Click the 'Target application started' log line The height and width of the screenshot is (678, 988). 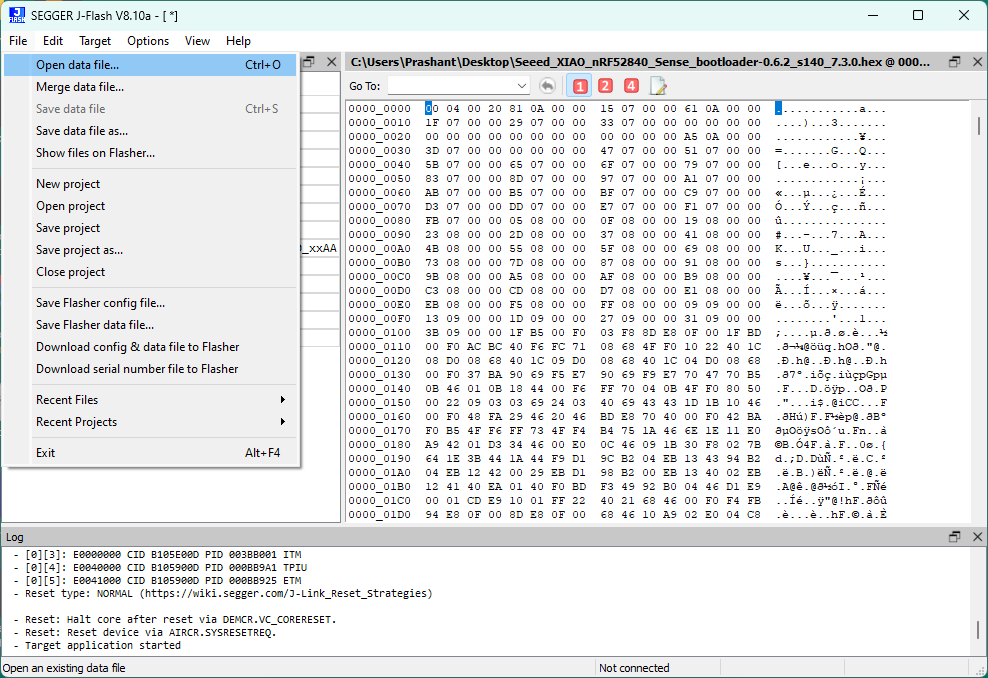tap(98, 645)
